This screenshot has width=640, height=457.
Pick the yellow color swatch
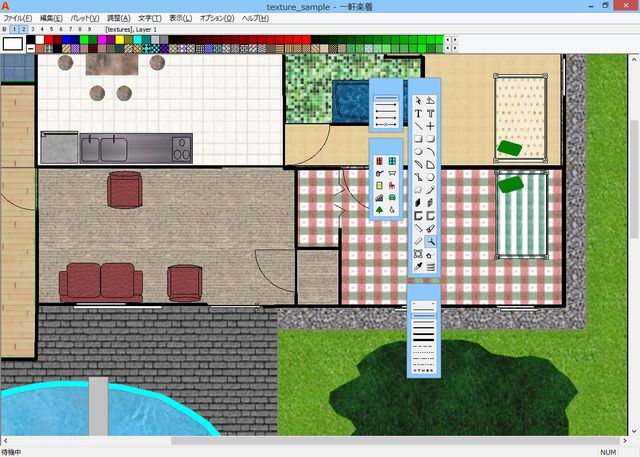click(120, 40)
